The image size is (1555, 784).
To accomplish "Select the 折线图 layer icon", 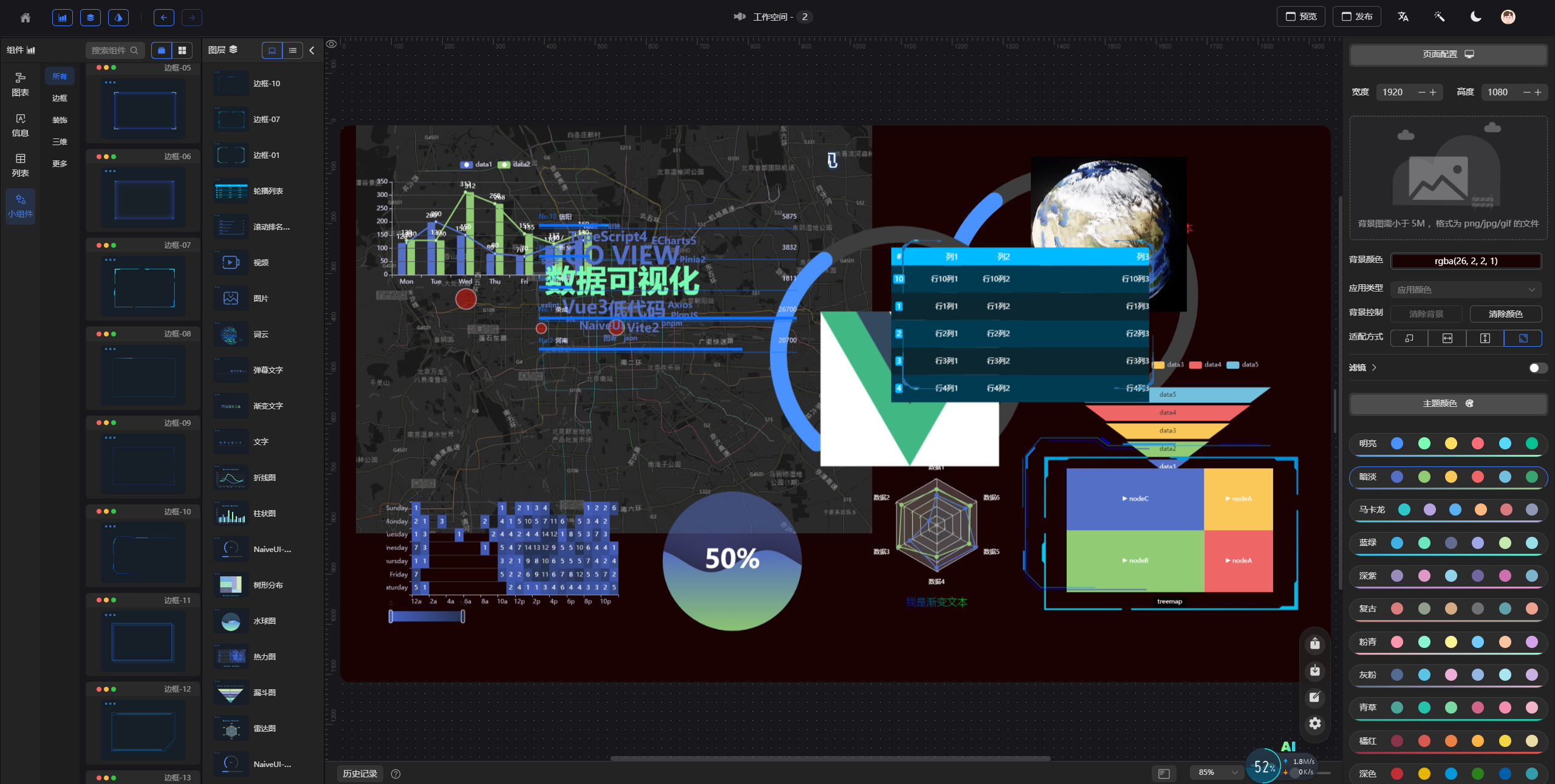I will 231,477.
